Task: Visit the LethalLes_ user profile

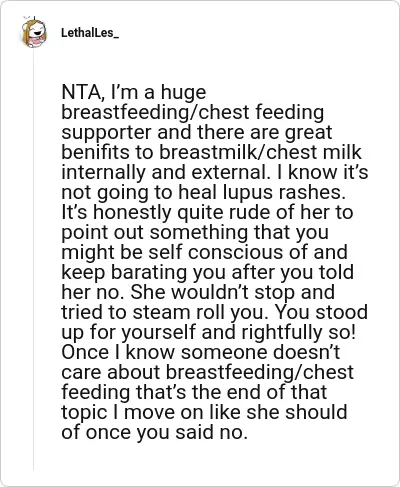Action: [x=90, y=33]
